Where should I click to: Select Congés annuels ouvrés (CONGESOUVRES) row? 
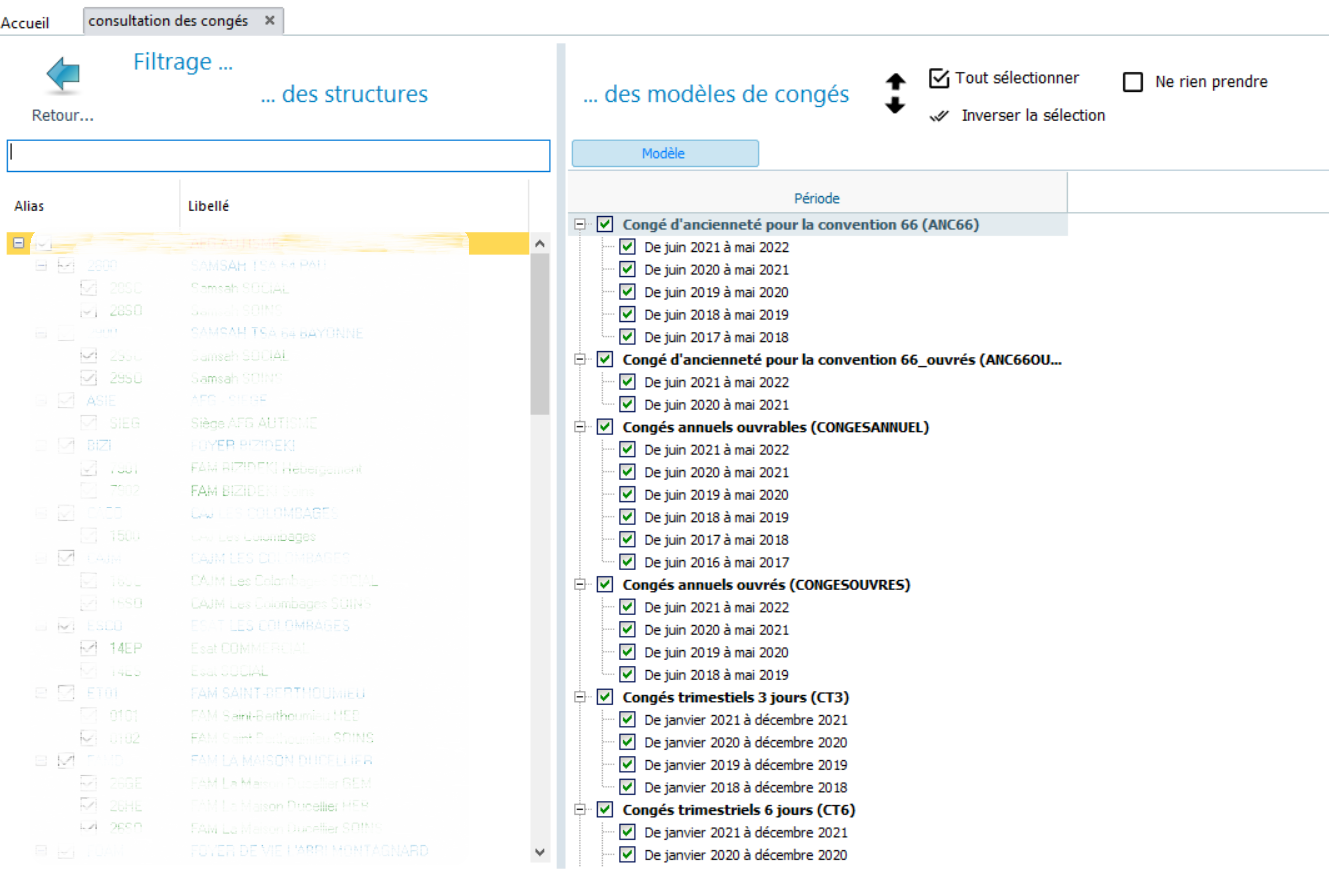click(x=766, y=585)
